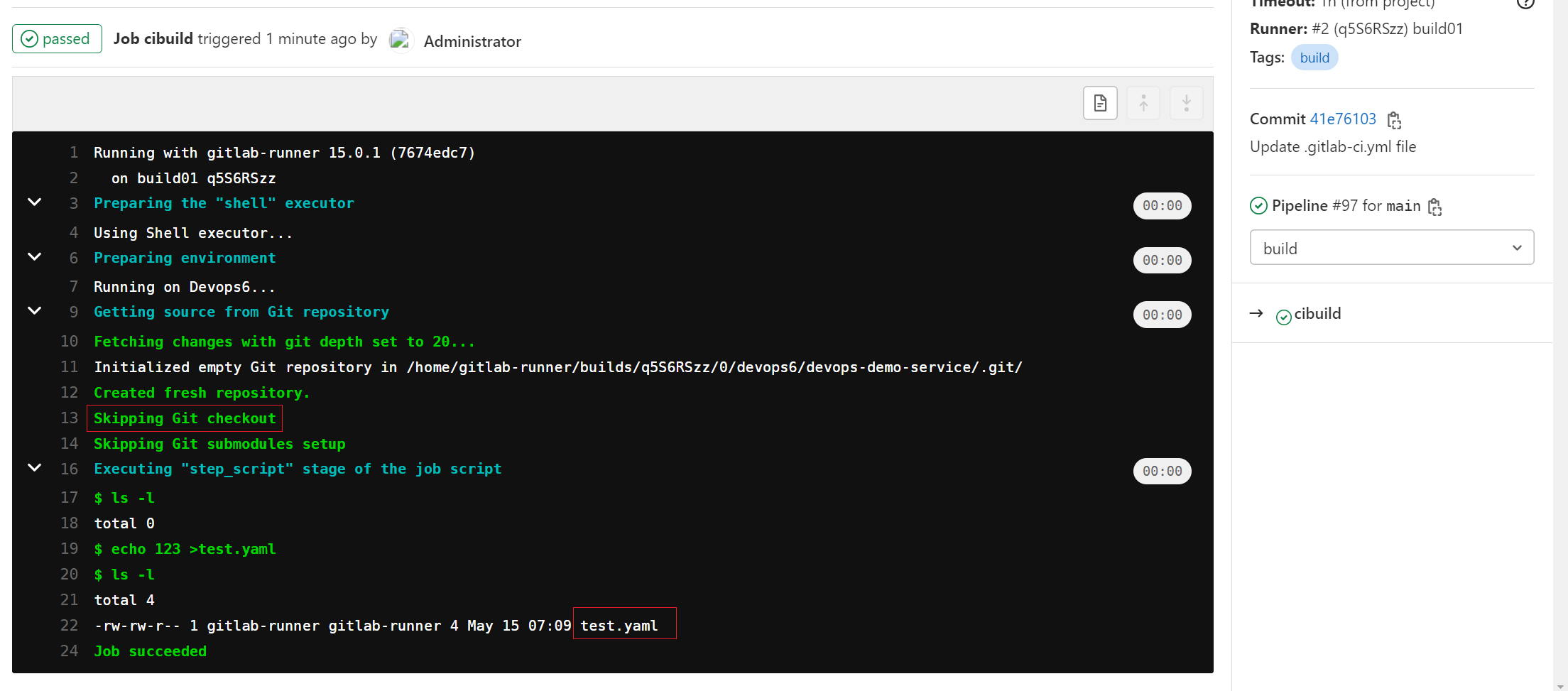The height and width of the screenshot is (691, 1568).
Task: Click 'Fetching changes with git depth' line
Action: [x=284, y=342]
